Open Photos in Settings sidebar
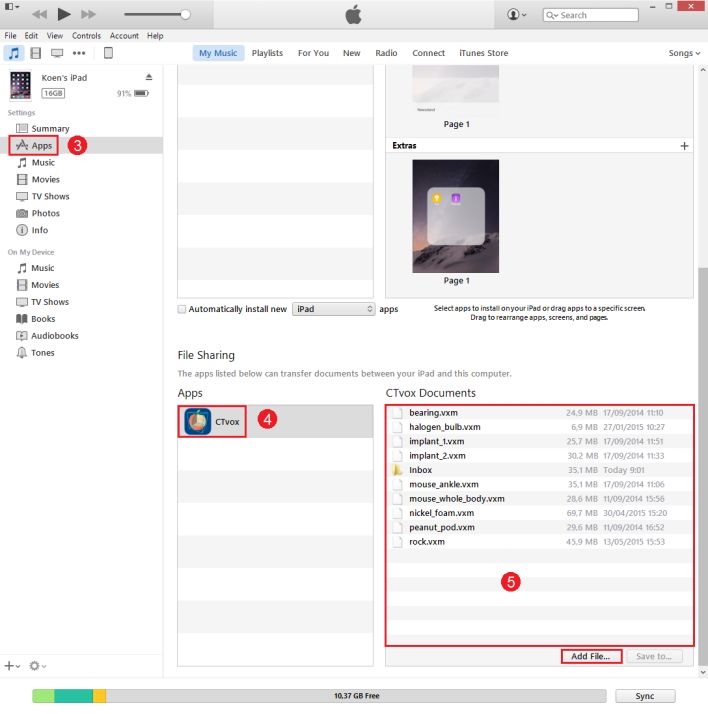The image size is (708, 714). coord(38,213)
